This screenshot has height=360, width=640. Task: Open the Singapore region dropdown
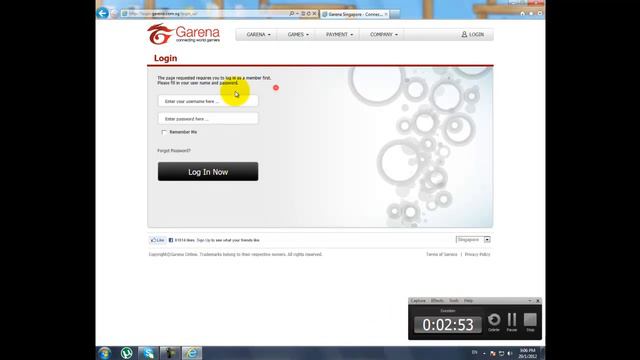pyautogui.click(x=473, y=240)
